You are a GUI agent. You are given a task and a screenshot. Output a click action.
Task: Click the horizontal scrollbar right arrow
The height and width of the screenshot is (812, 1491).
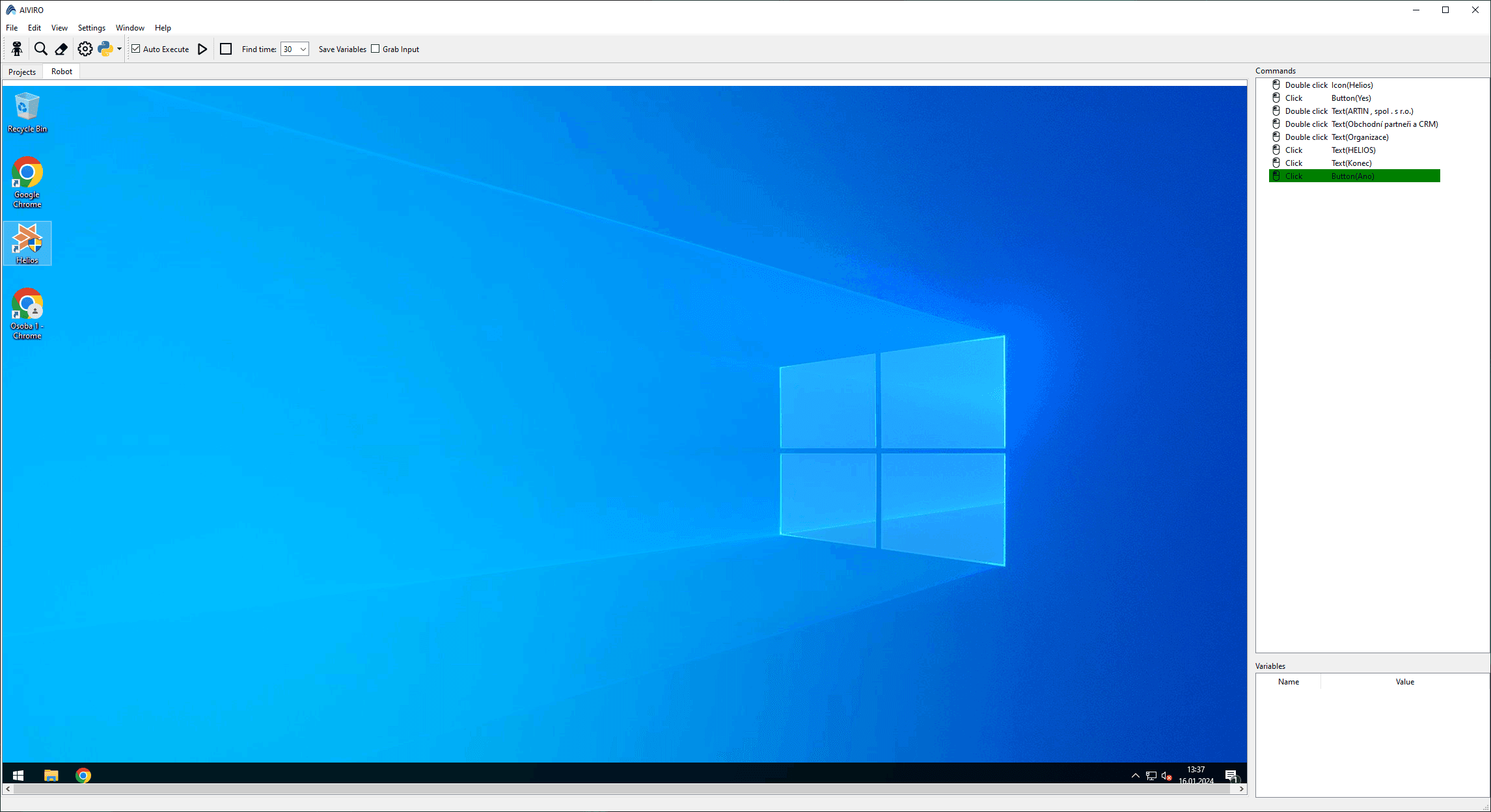[x=1242, y=789]
